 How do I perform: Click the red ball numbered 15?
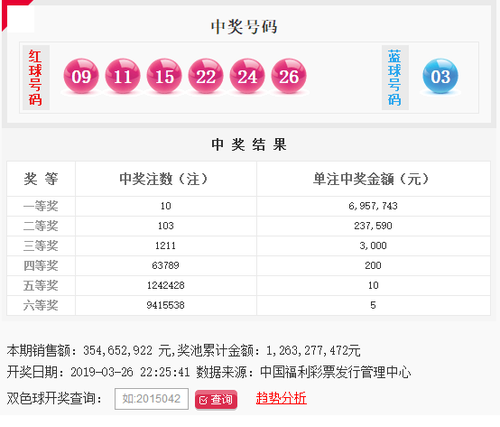tap(164, 76)
